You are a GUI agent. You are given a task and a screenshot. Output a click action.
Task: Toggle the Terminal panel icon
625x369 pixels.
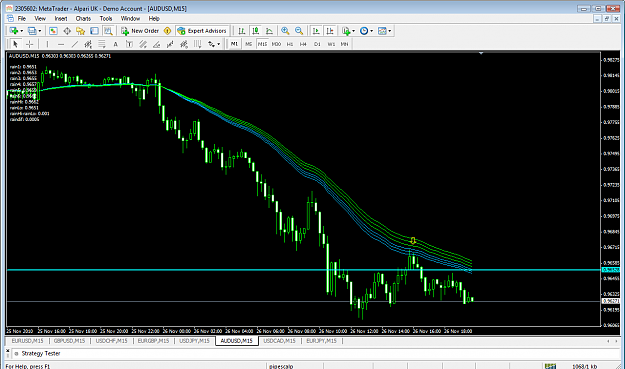pyautogui.click(x=94, y=31)
